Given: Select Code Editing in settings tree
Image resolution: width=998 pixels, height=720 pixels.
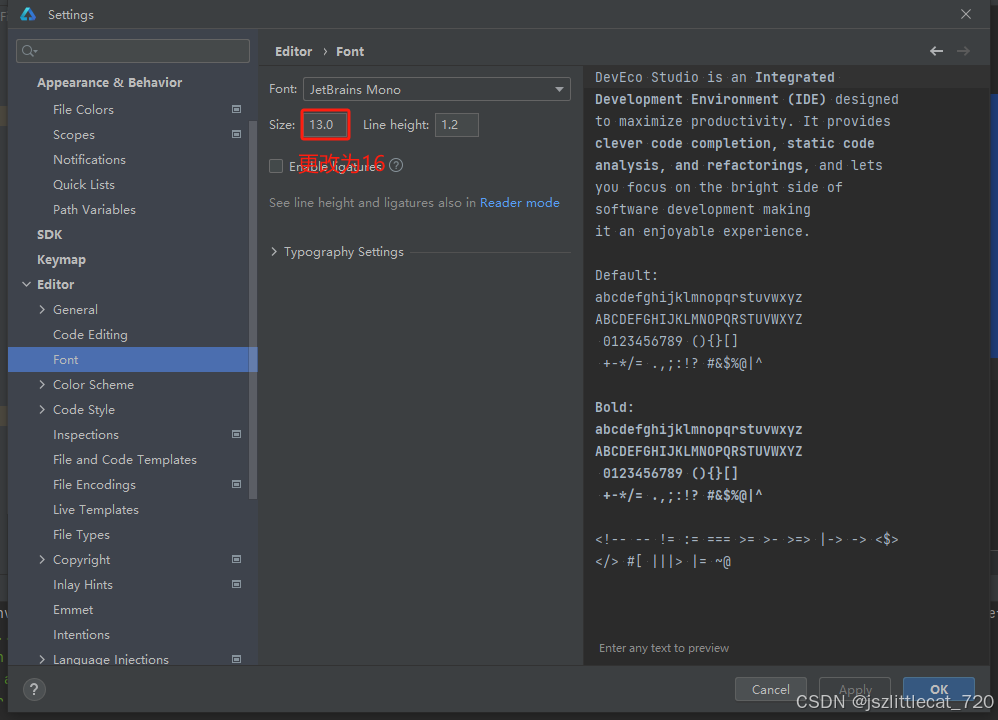Looking at the screenshot, I should tap(90, 334).
